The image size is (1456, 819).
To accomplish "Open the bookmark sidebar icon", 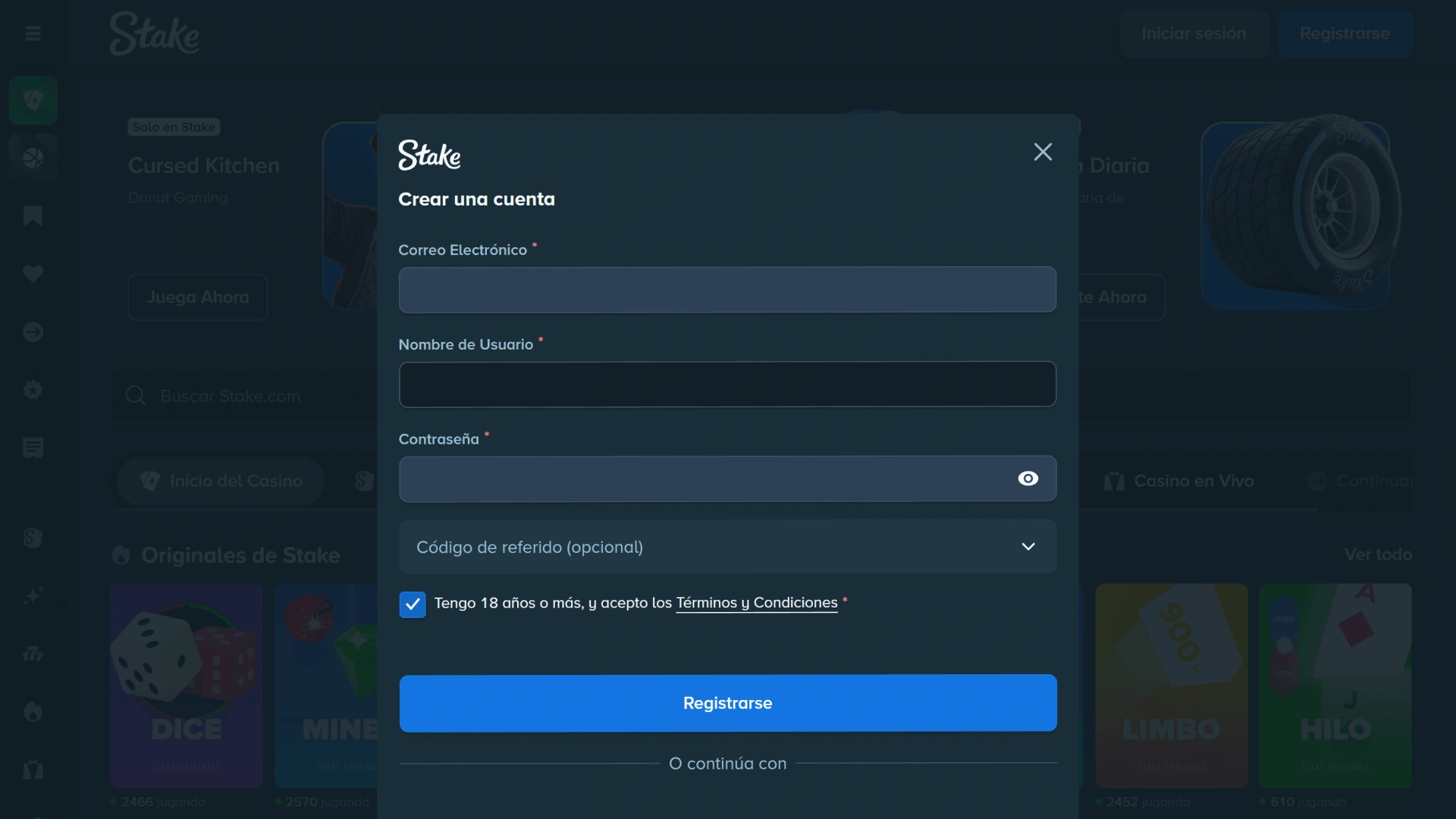I will (33, 216).
